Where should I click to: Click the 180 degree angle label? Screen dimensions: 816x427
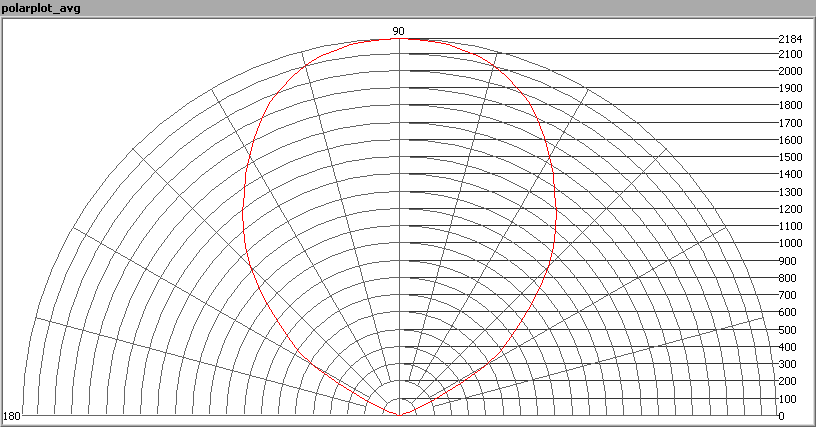[12, 416]
